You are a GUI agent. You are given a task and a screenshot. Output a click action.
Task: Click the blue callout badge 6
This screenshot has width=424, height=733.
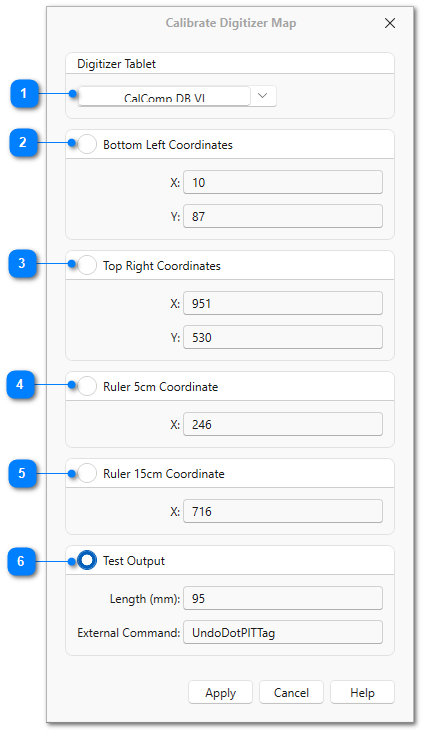21,561
